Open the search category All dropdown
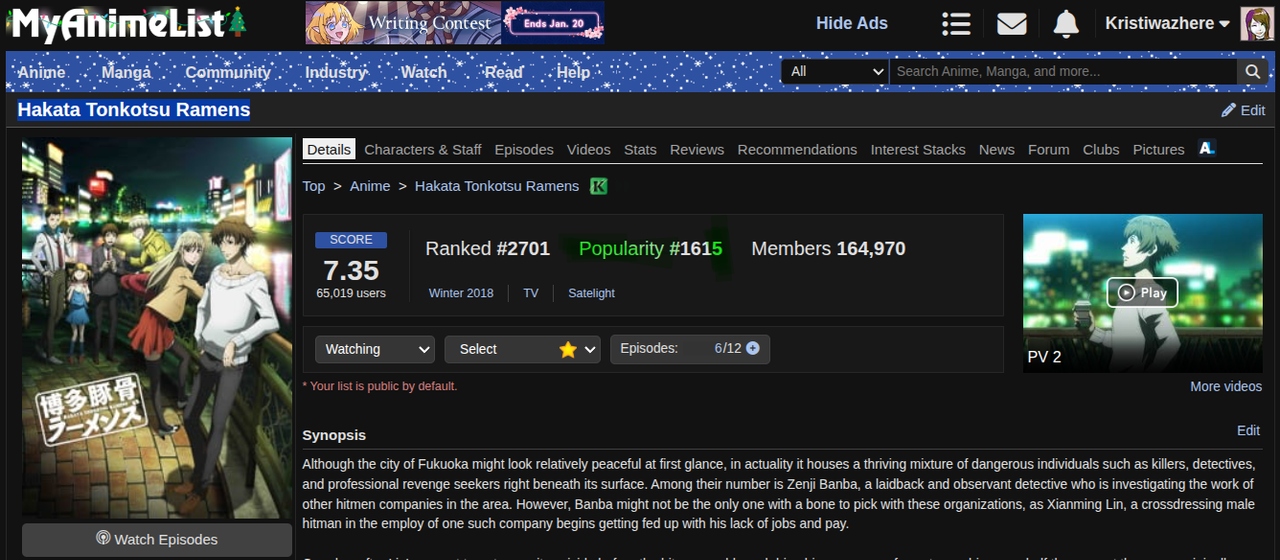 coord(835,71)
